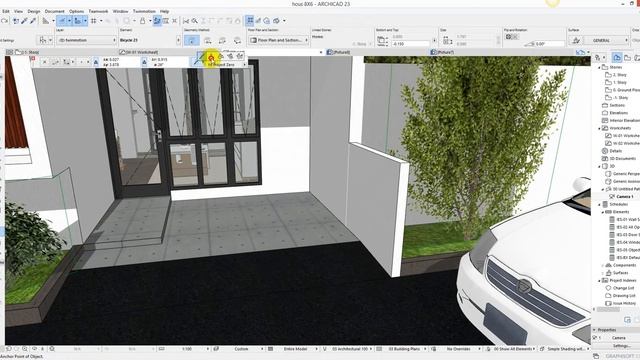Click the inject parameters syringe icon
Viewport: 640px width, 360px height.
33,20
